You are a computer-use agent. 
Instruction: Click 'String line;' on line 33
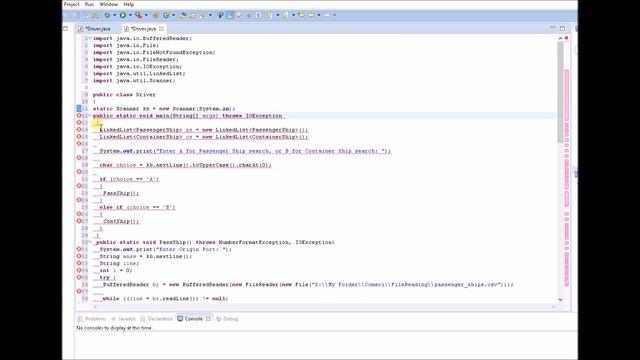(x=119, y=263)
